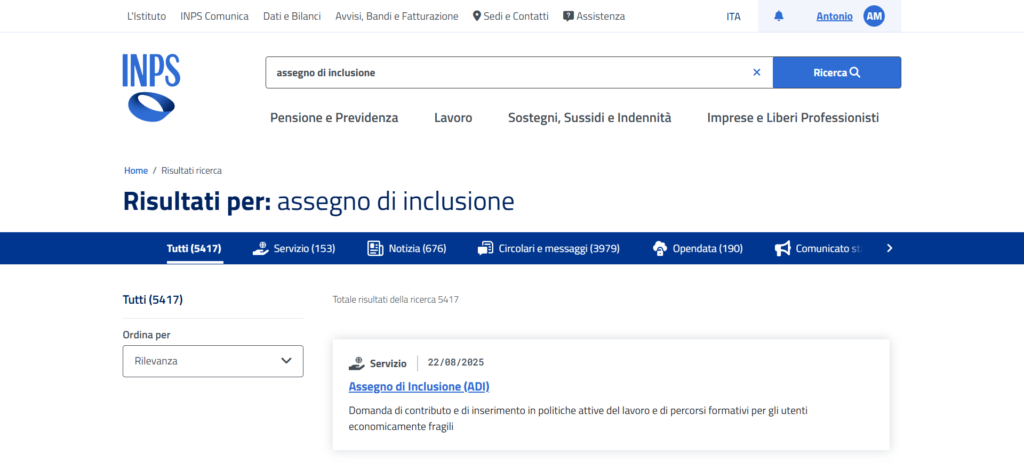
Task: Click the Ricerca search button
Action: point(837,72)
